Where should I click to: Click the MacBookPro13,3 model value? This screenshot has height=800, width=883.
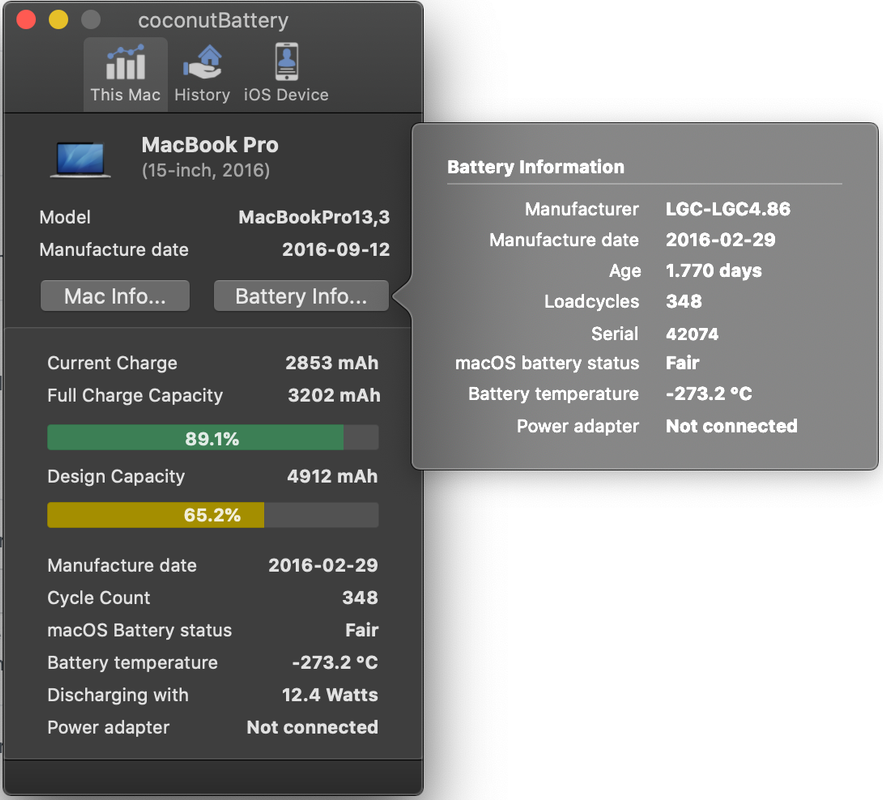(x=314, y=217)
